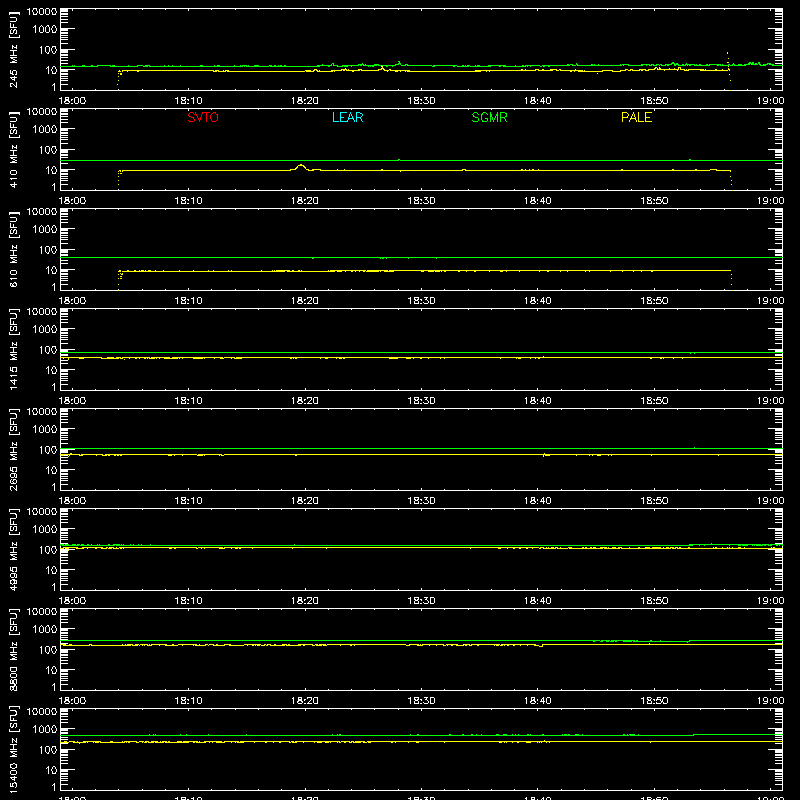Select the yellow PALE legend label

(x=636, y=117)
